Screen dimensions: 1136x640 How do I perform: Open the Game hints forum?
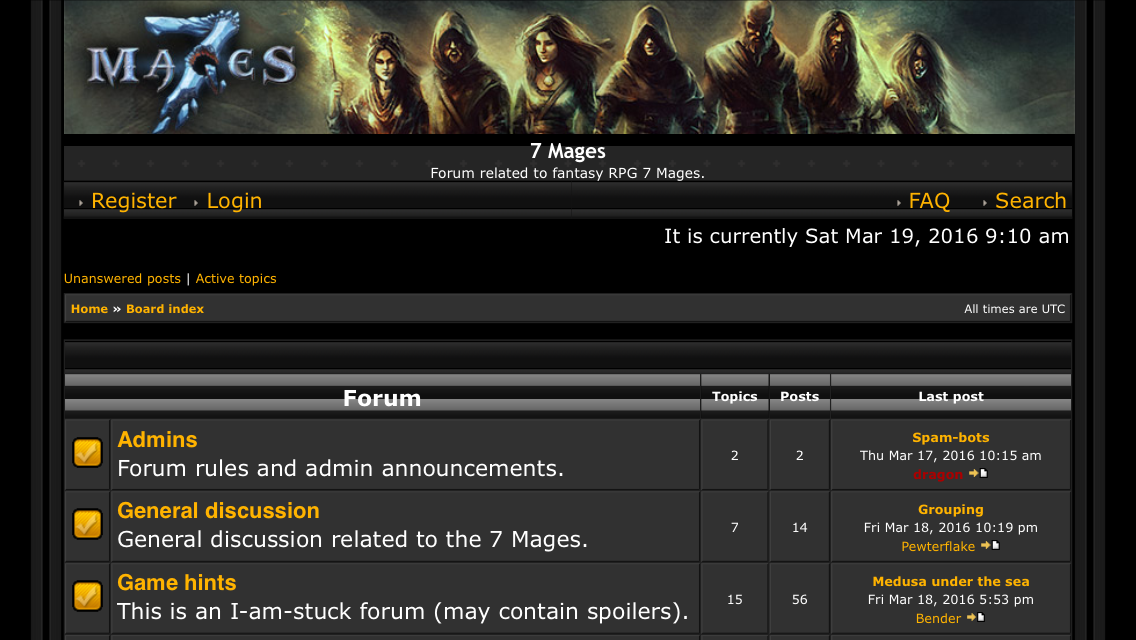177,582
